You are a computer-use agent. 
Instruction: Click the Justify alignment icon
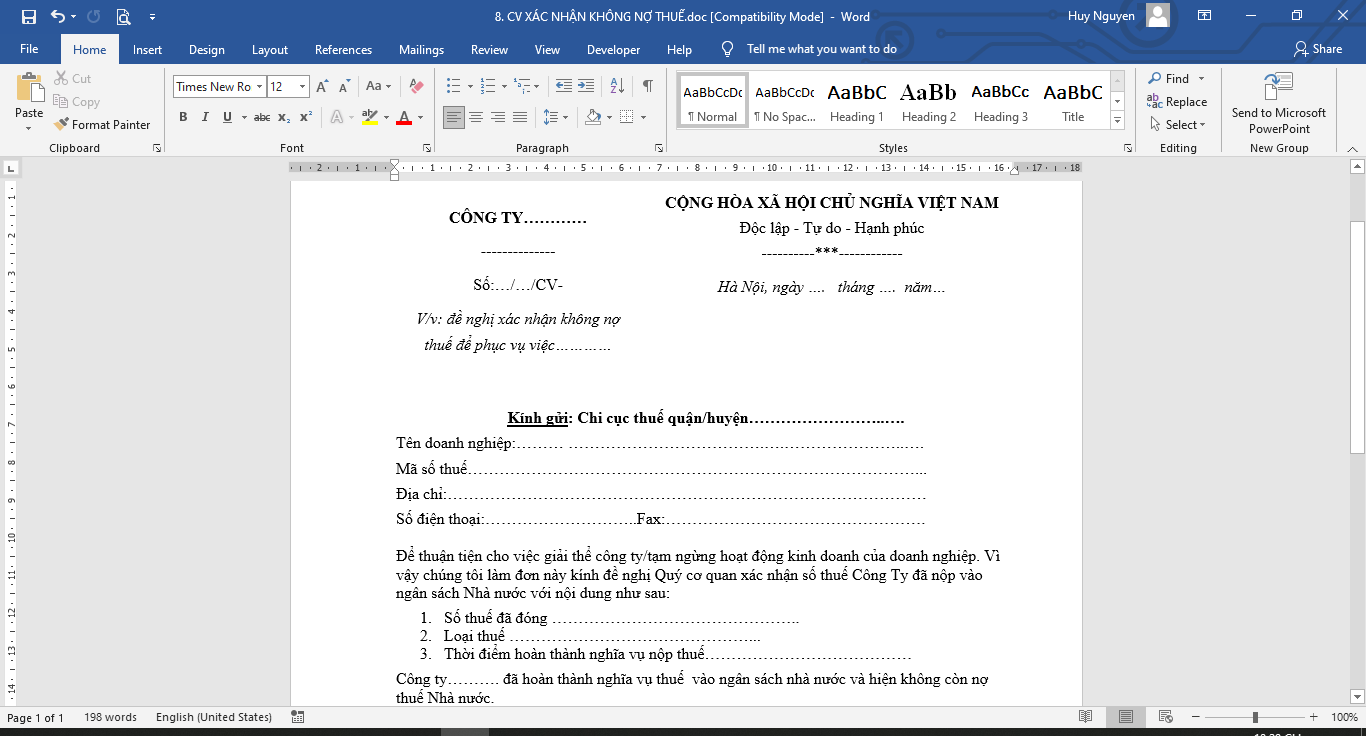pyautogui.click(x=520, y=118)
